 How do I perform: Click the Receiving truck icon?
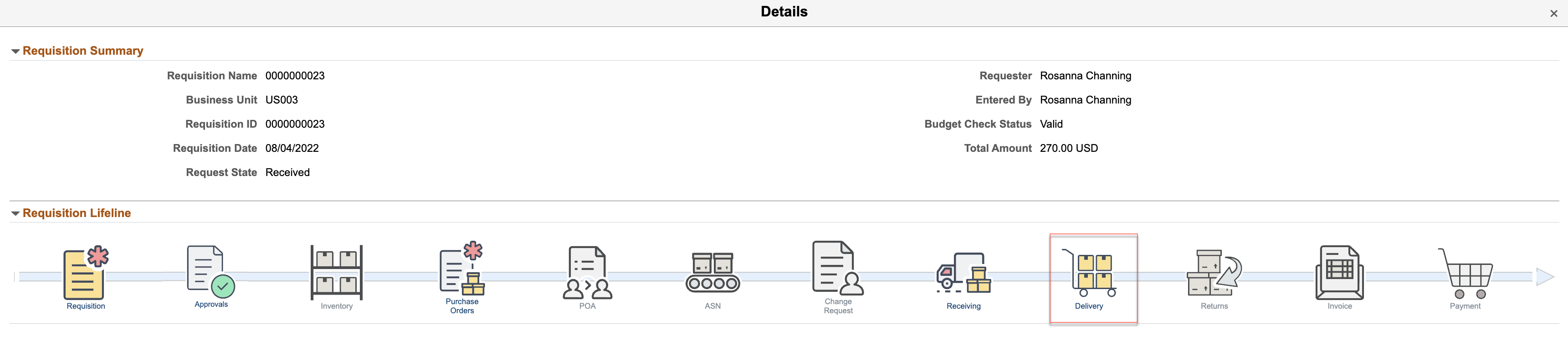963,272
